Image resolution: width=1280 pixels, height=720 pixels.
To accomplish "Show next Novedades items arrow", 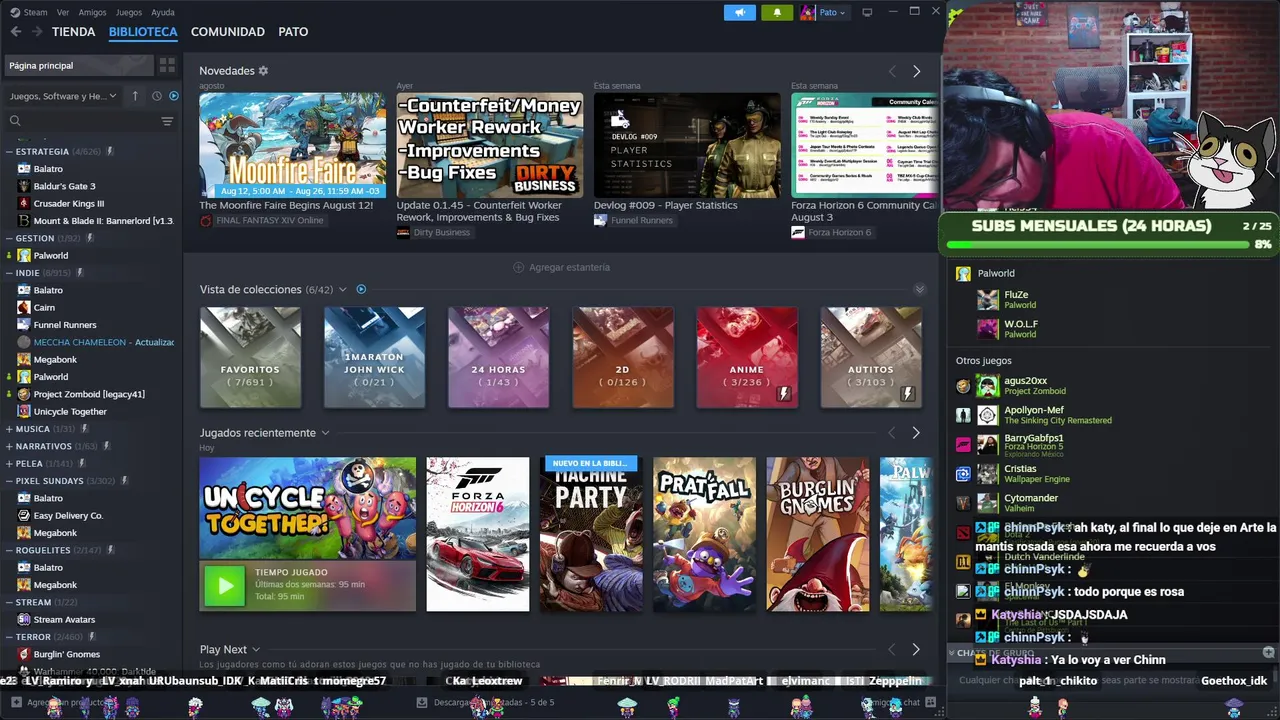I will pos(916,71).
